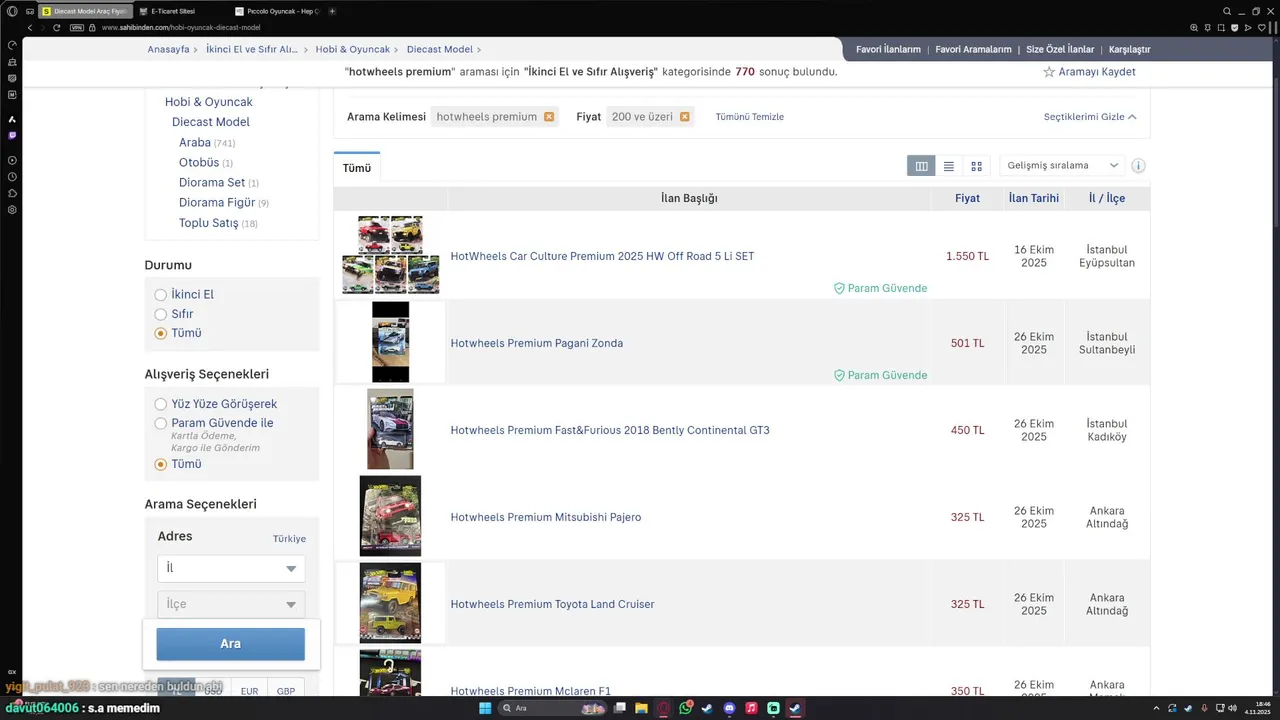Screen dimensions: 1280x720
Task: Open 'Hotwheels Premium Toyota Land Cruiser' listing
Action: 552,604
